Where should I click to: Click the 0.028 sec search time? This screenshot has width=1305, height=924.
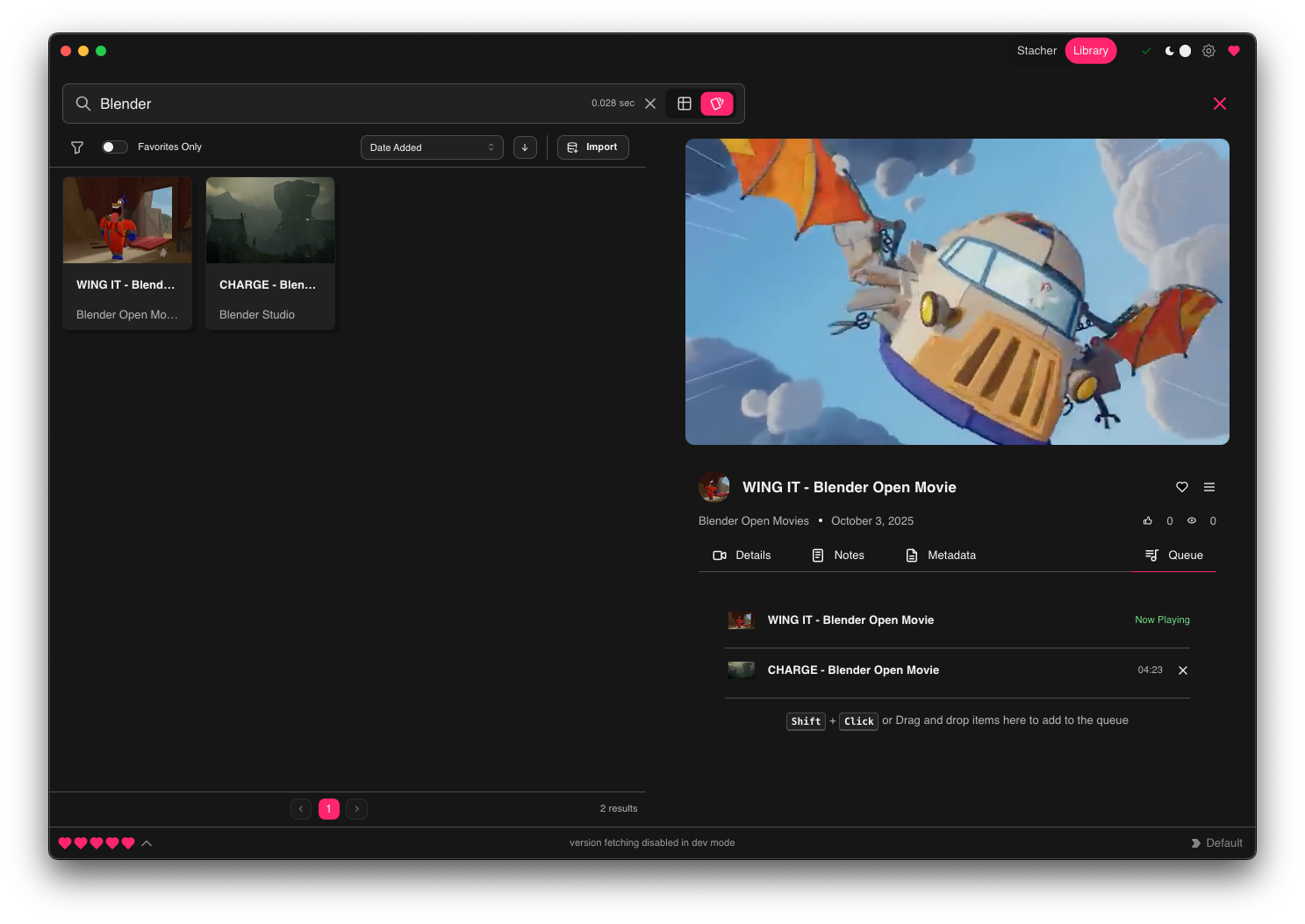pyautogui.click(x=613, y=104)
